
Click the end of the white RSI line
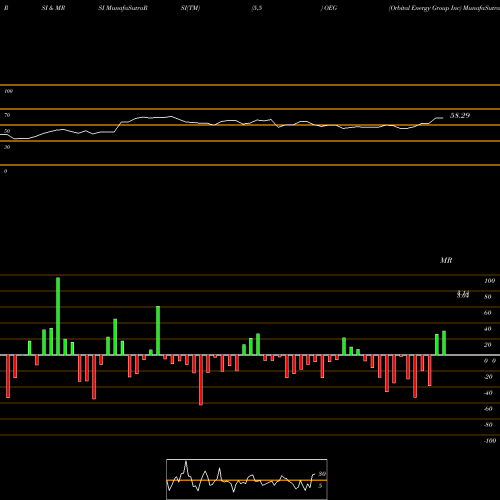click(x=443, y=118)
